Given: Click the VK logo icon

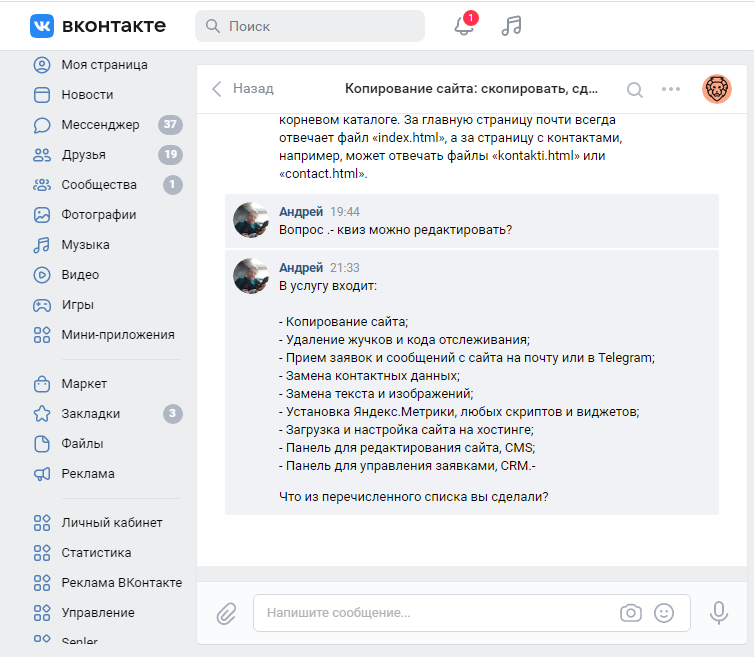Looking at the screenshot, I should [42, 25].
